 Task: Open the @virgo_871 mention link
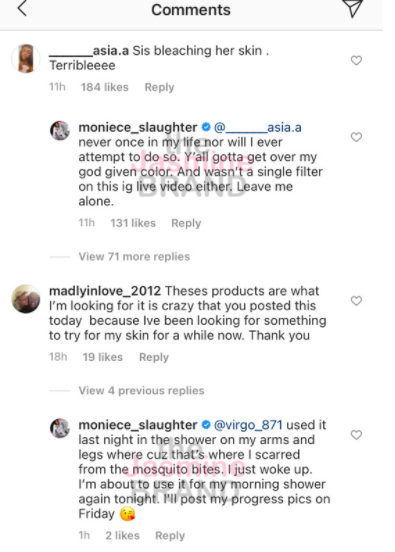click(x=248, y=425)
